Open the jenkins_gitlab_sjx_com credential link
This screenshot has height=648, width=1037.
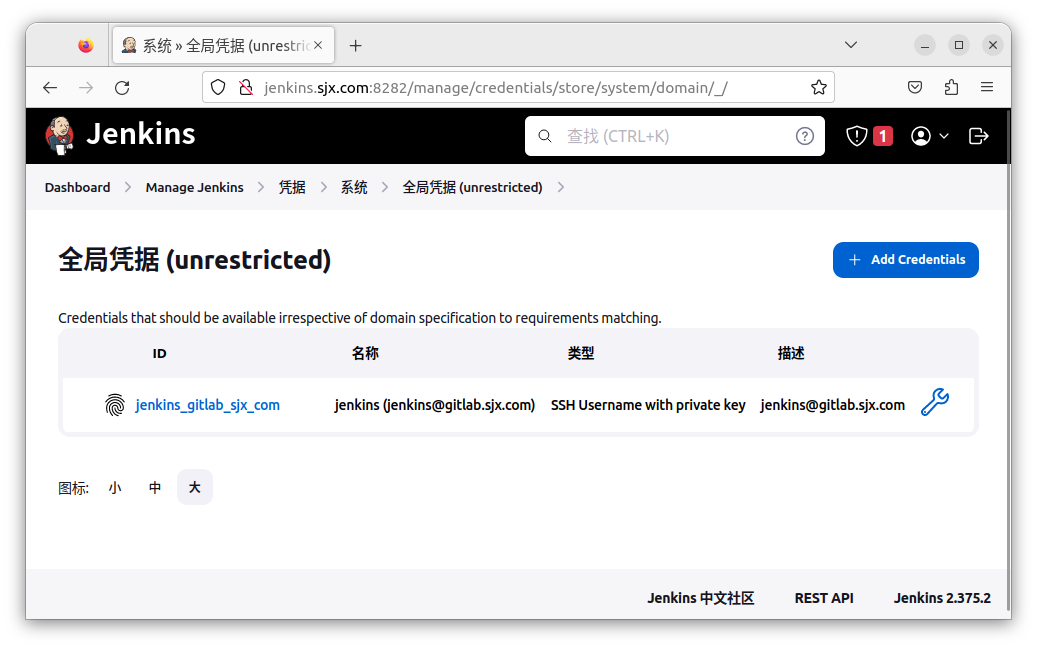pos(207,405)
